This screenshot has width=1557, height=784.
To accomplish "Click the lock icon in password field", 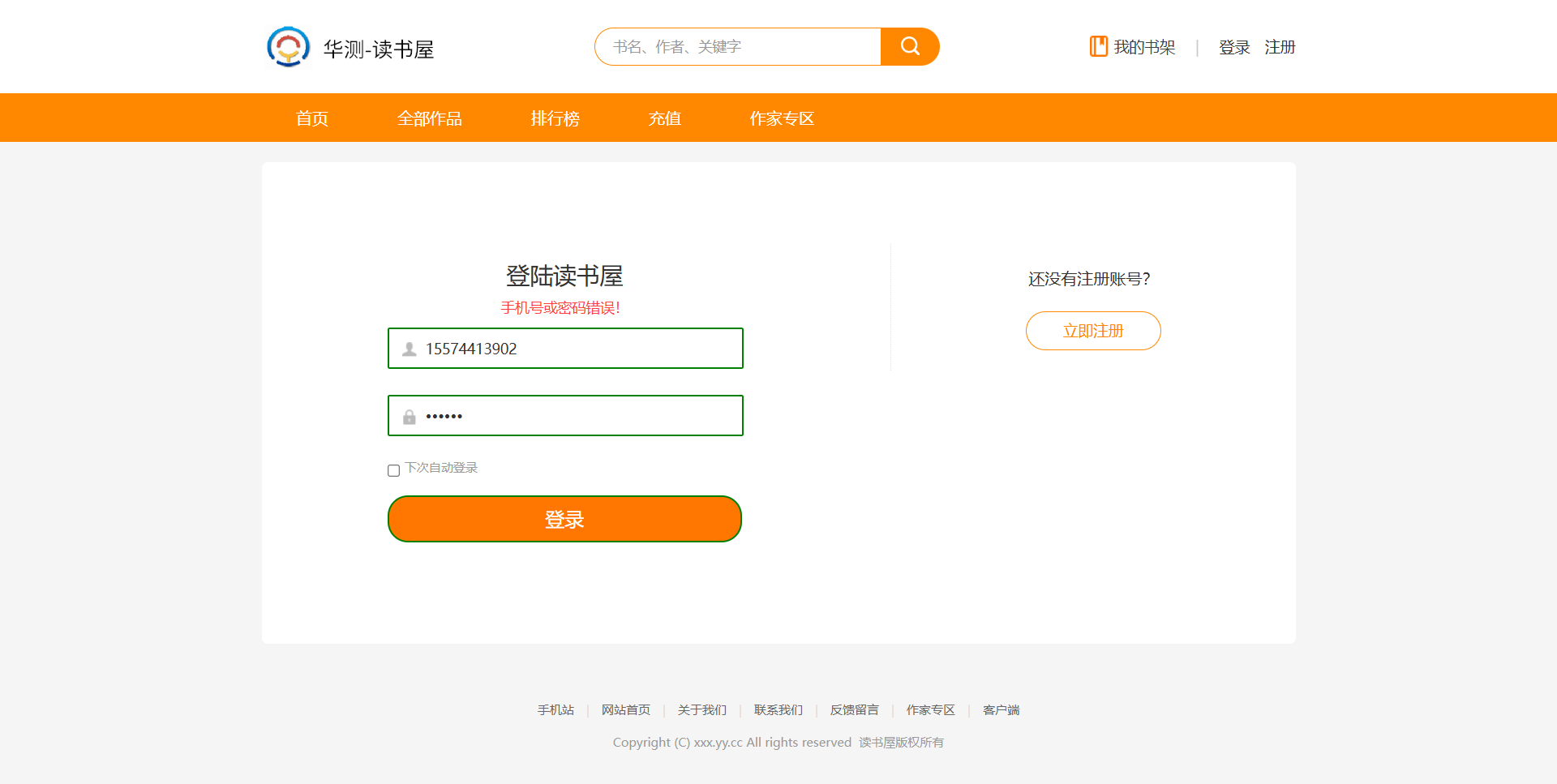I will click(x=410, y=416).
